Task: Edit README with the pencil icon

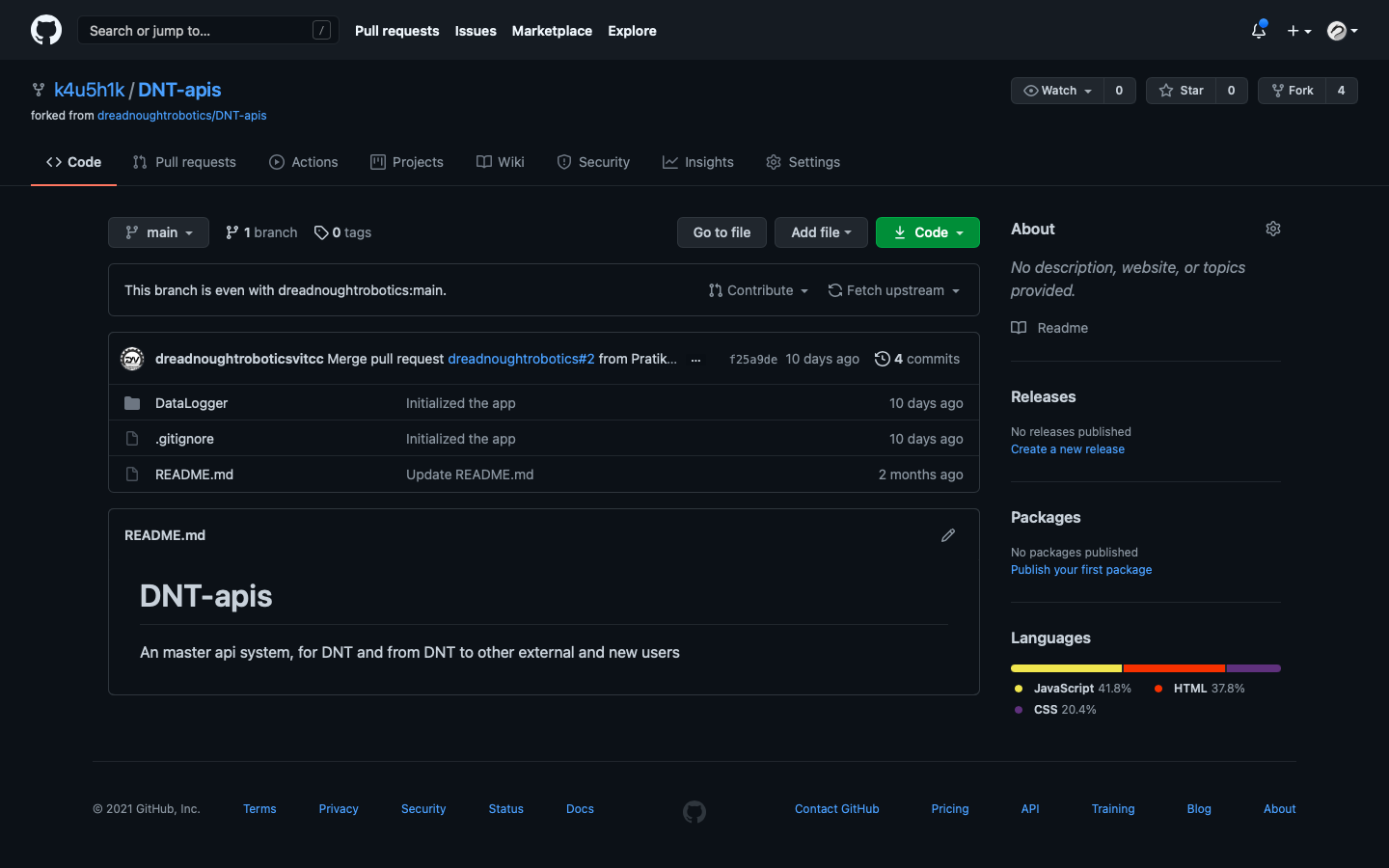Action: click(x=948, y=535)
